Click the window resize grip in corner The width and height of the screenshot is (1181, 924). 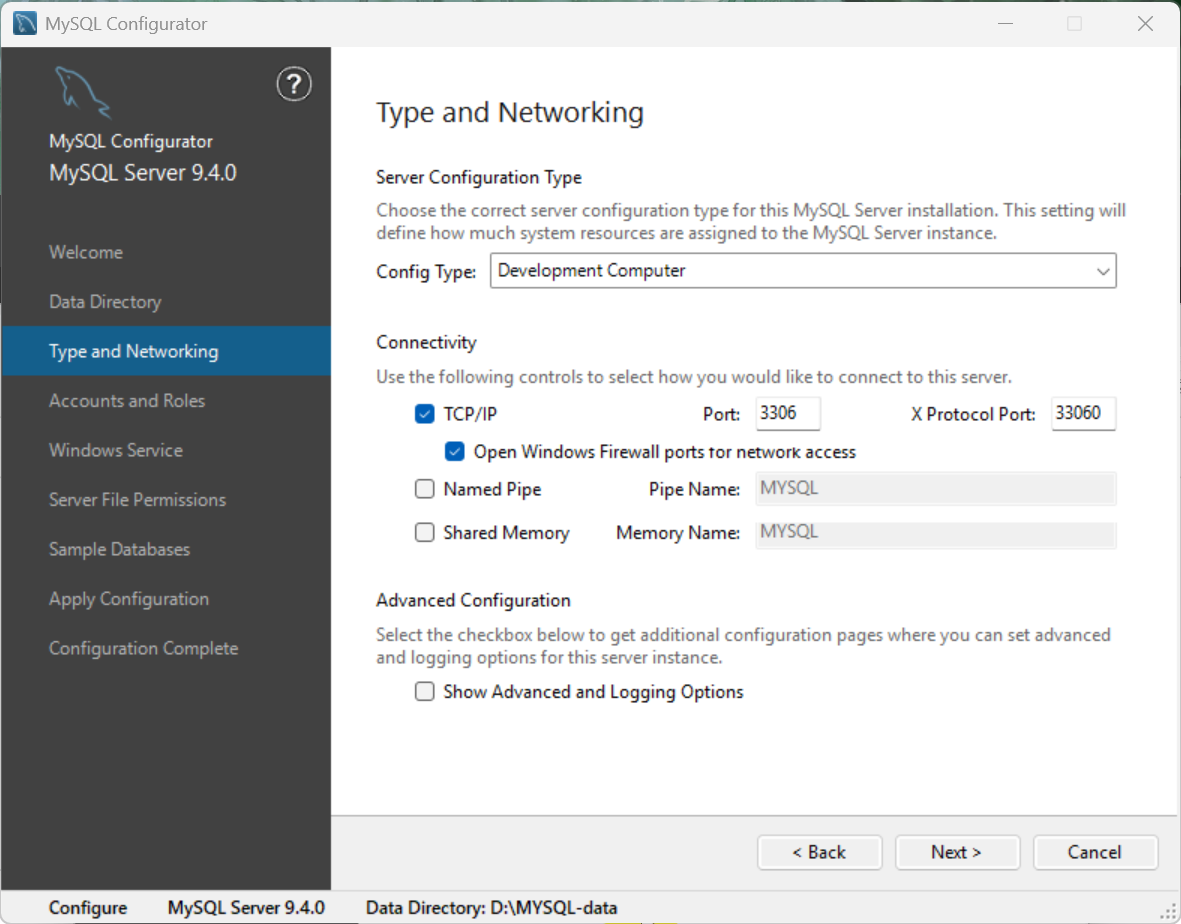pos(1167,911)
